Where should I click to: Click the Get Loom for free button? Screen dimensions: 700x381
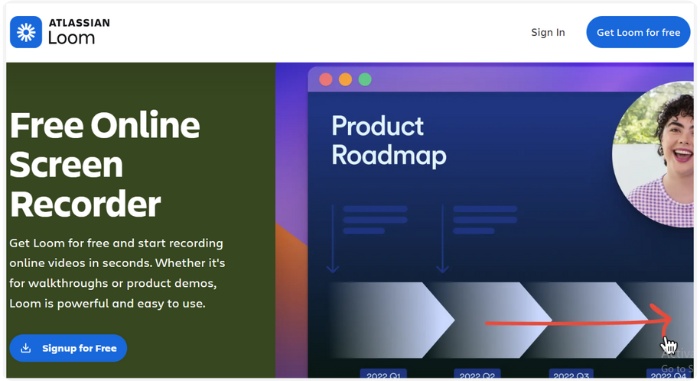(x=638, y=32)
